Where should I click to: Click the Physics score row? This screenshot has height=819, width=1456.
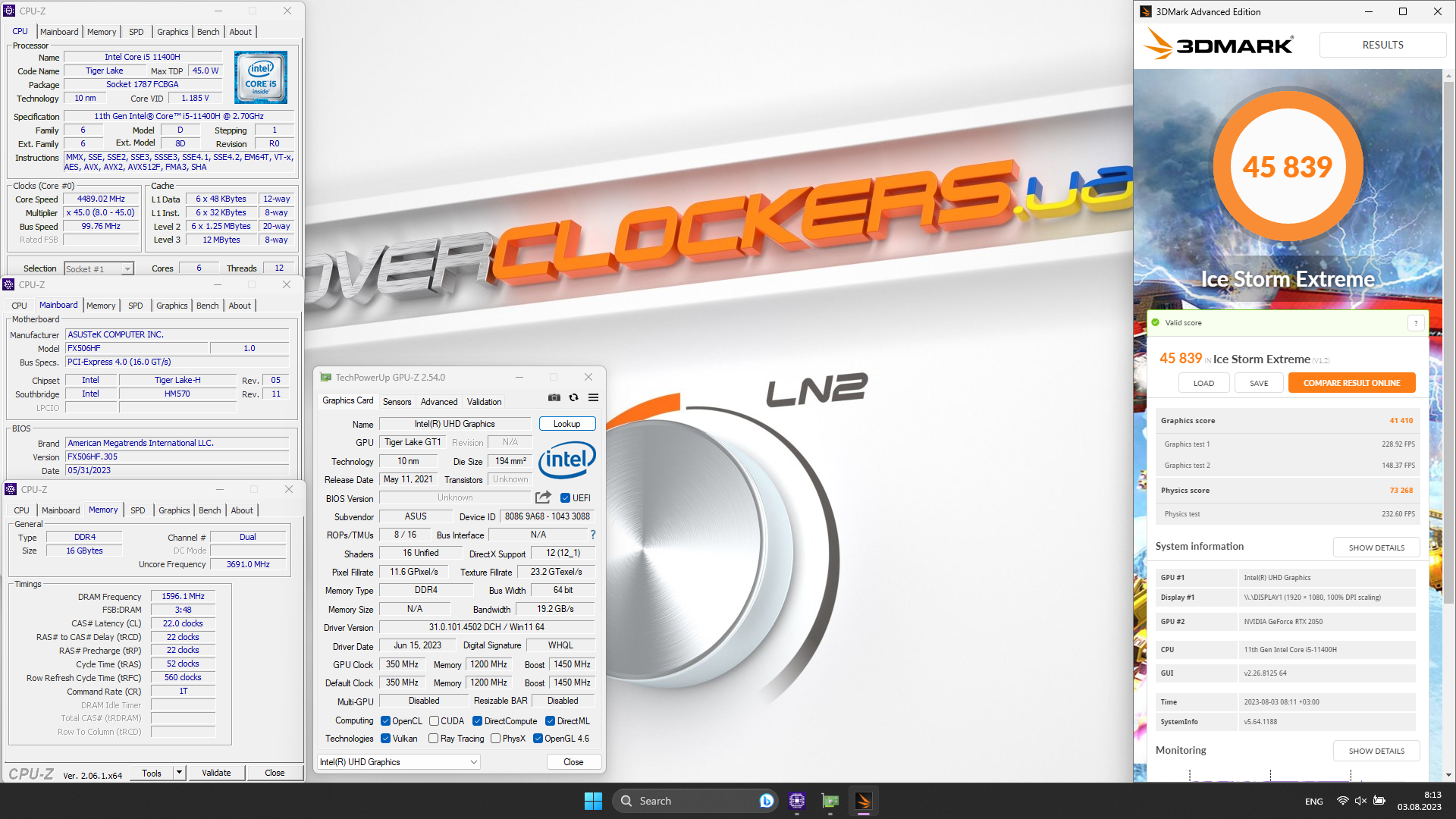click(x=1286, y=491)
